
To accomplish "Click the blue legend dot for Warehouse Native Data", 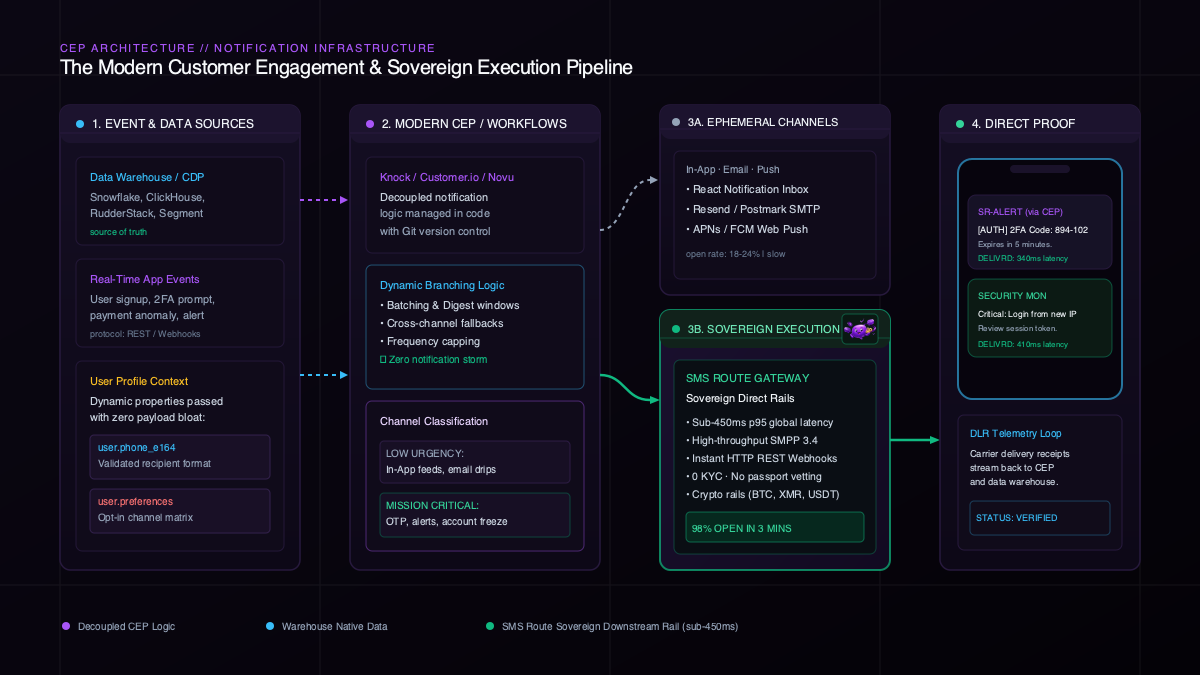I will pos(270,626).
